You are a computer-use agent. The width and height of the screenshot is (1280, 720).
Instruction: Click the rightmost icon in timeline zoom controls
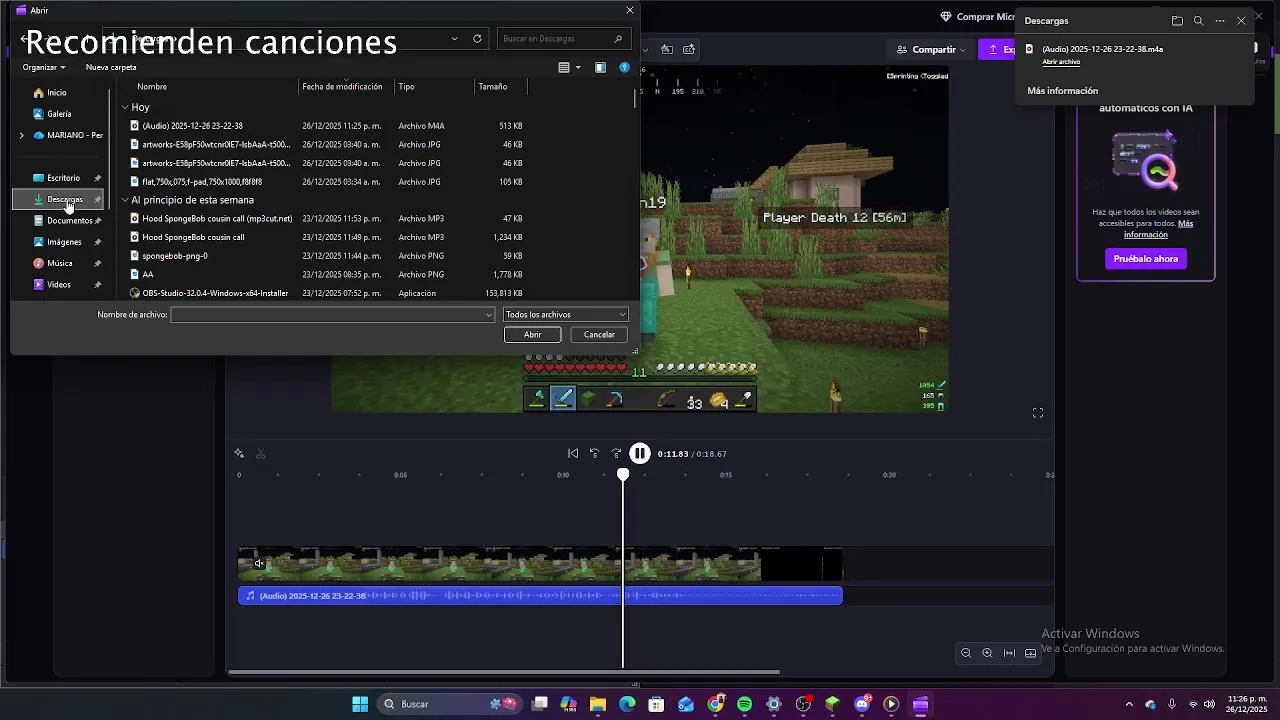pos(1031,653)
